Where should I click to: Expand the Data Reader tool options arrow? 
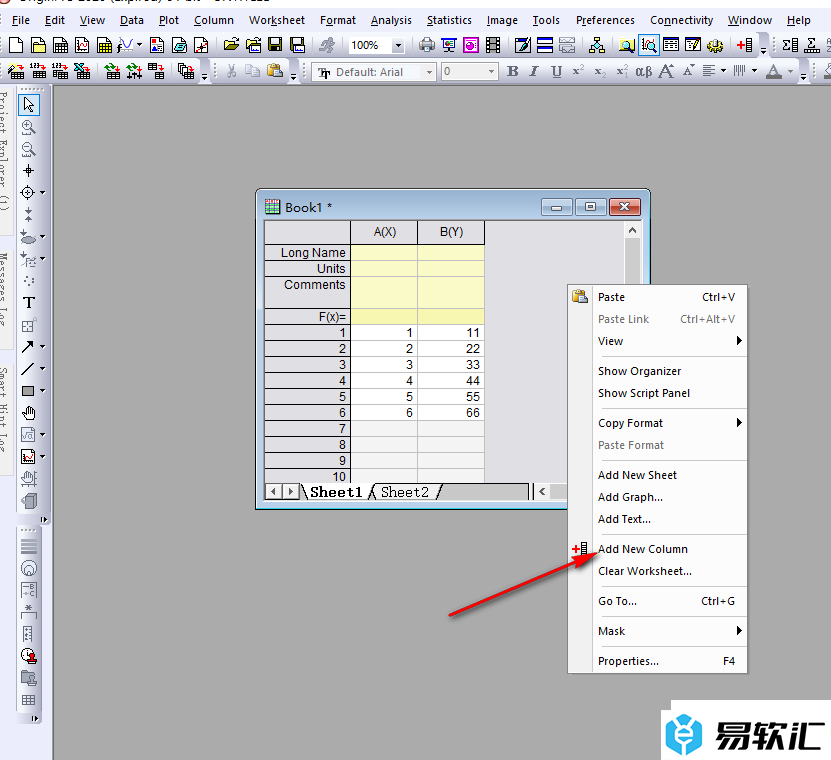tap(43, 192)
